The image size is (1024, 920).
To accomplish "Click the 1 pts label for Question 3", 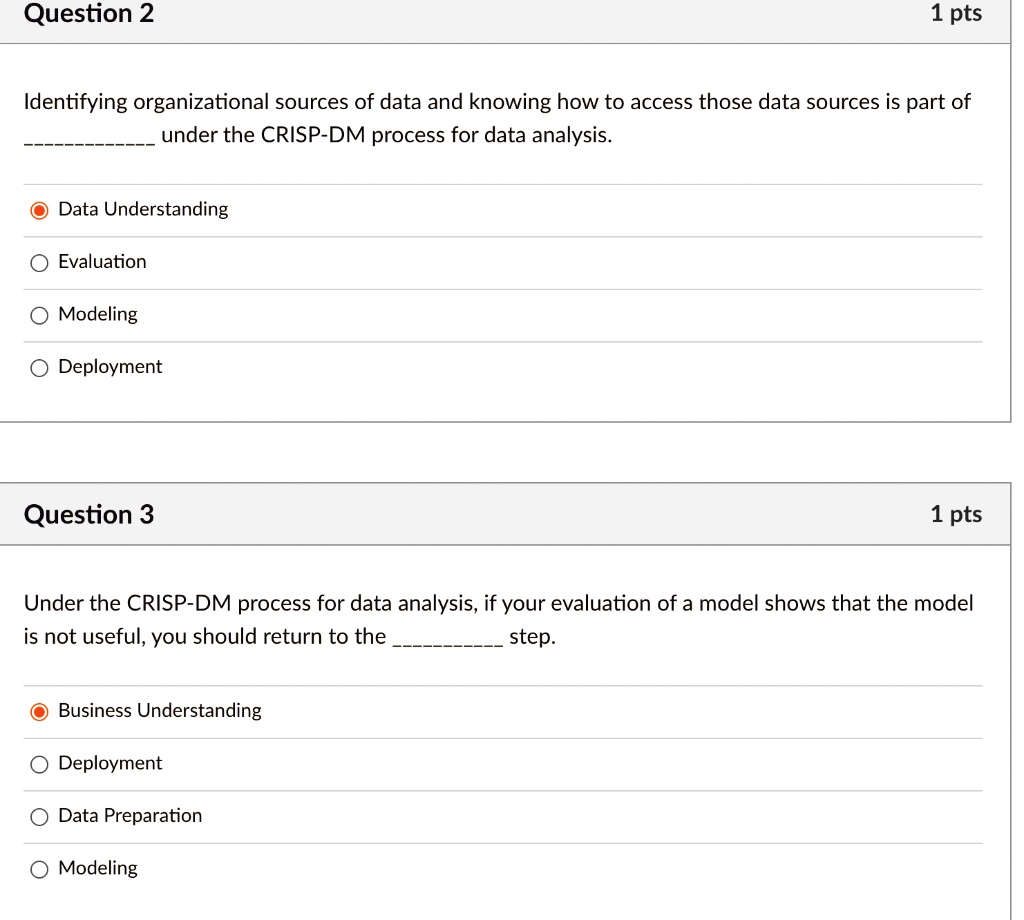I will (x=956, y=514).
